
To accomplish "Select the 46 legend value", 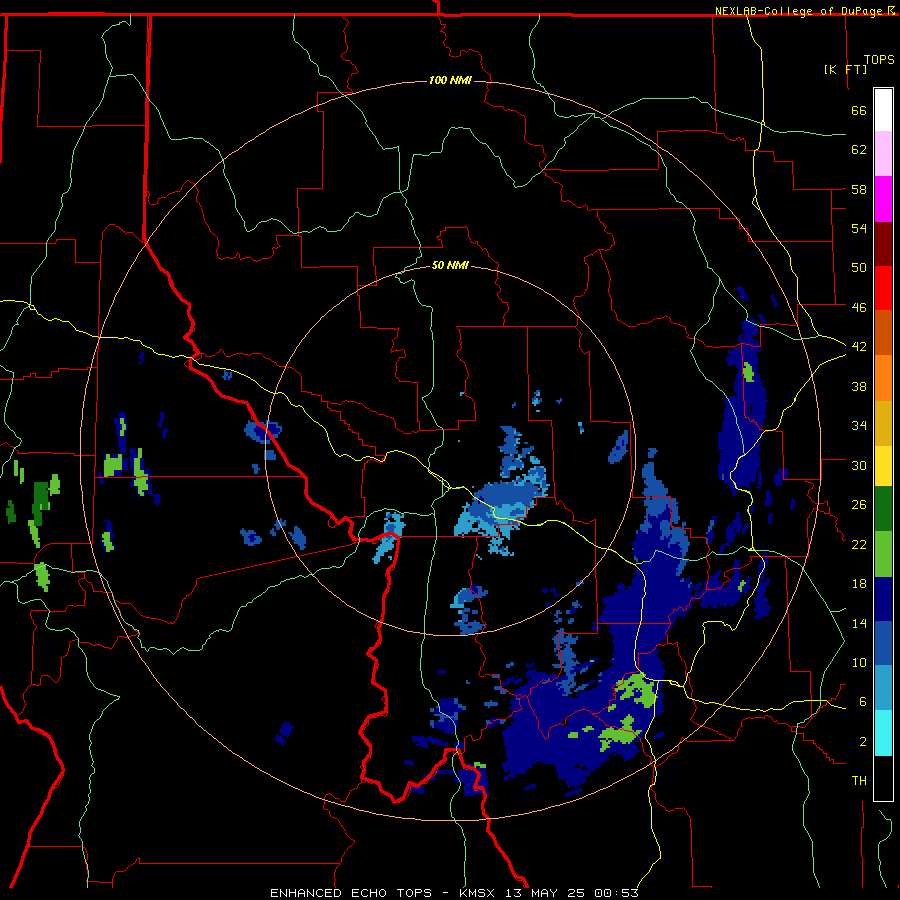I will (859, 307).
